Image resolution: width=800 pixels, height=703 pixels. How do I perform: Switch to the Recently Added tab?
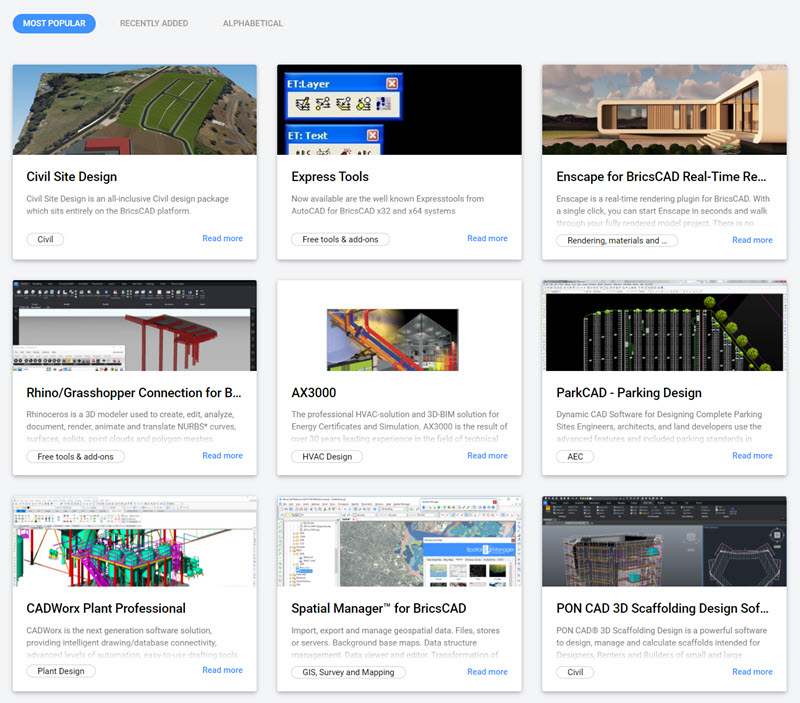(x=154, y=23)
